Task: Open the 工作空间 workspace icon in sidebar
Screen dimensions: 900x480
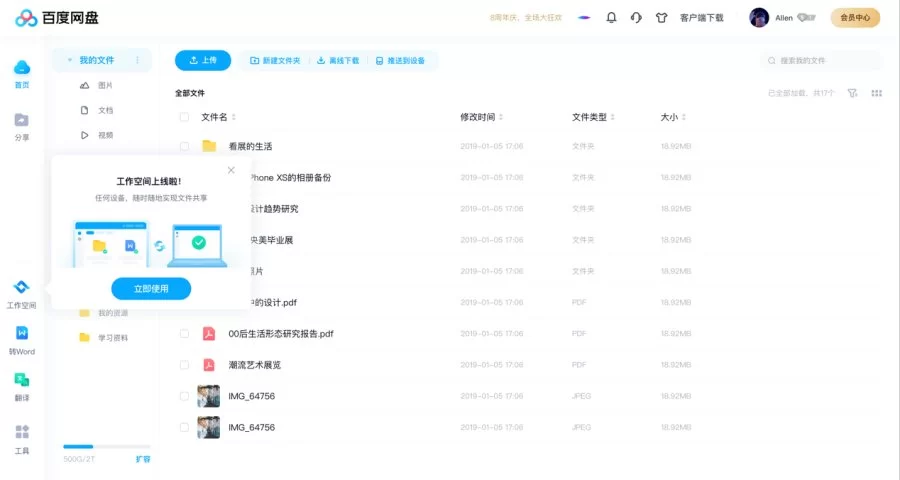Action: [21, 289]
